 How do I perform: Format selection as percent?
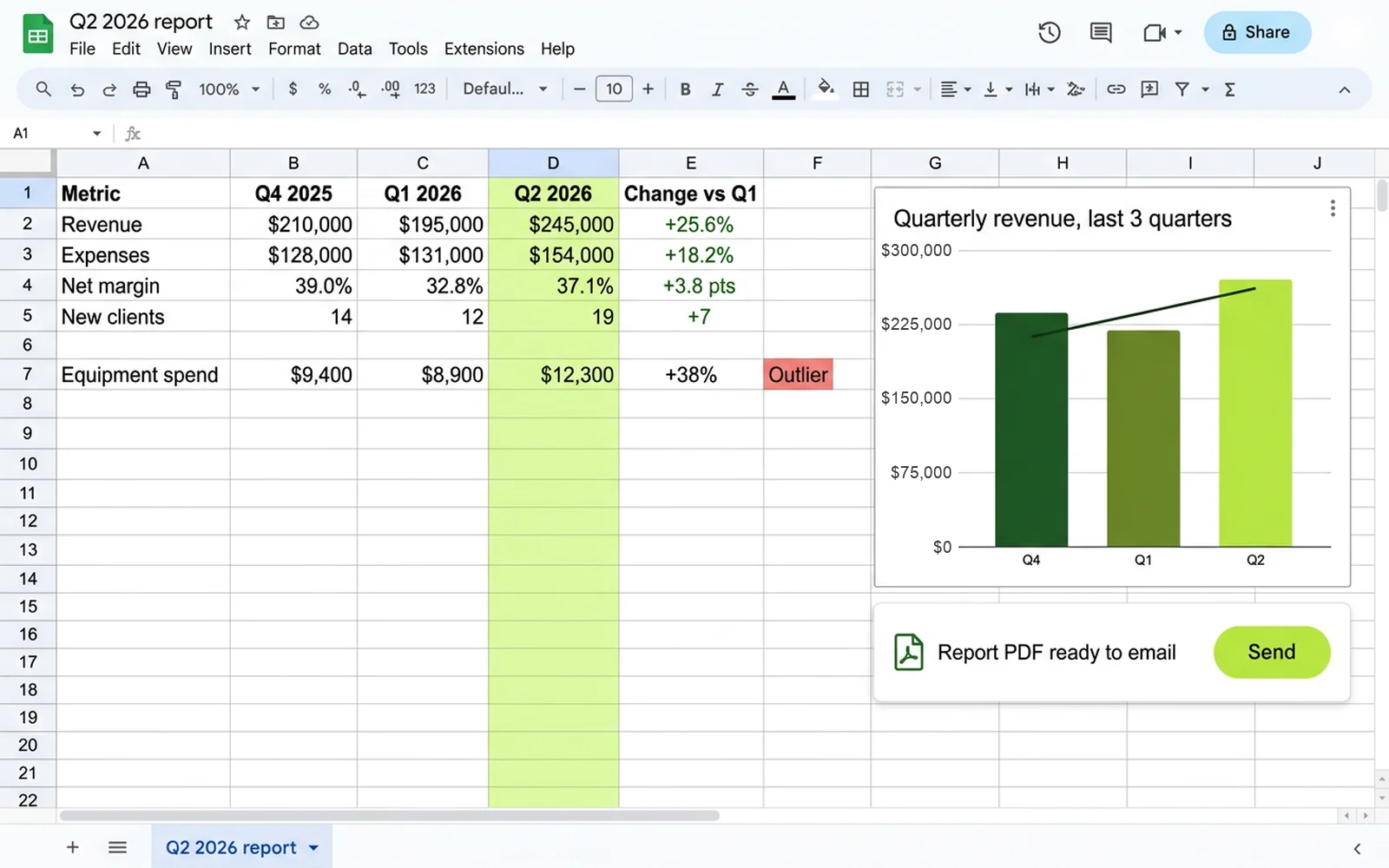pos(325,89)
